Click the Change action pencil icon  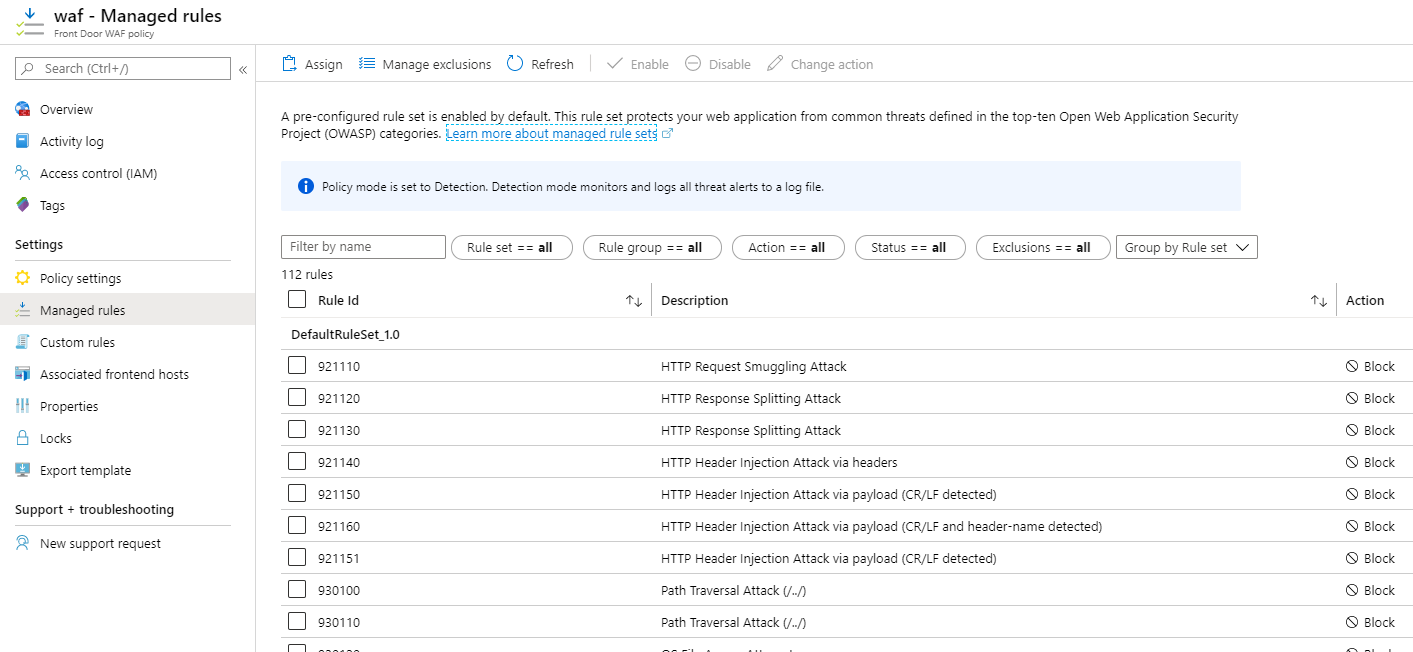click(775, 64)
